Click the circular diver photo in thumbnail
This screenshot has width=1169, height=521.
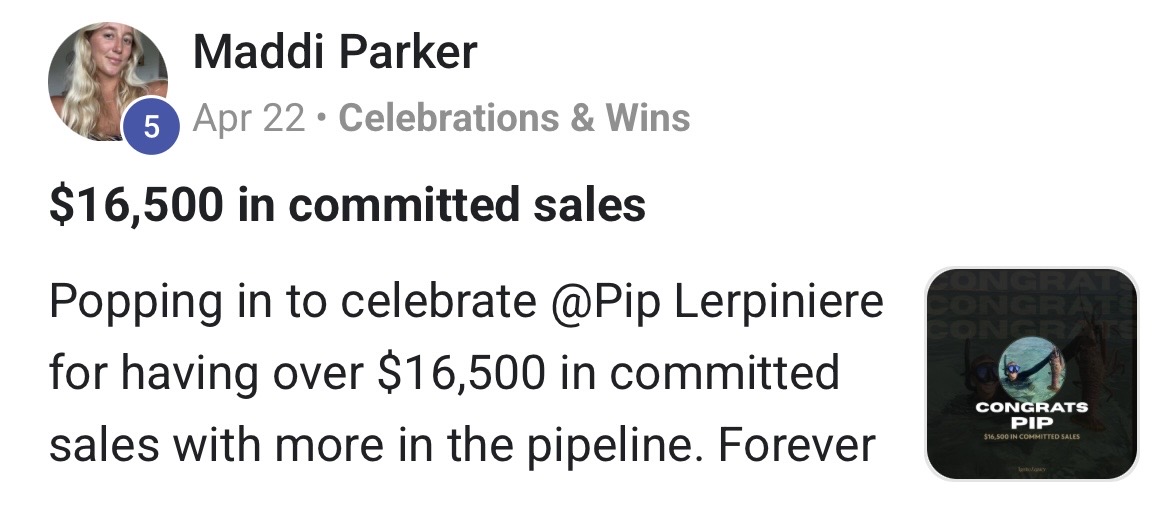coord(1032,369)
